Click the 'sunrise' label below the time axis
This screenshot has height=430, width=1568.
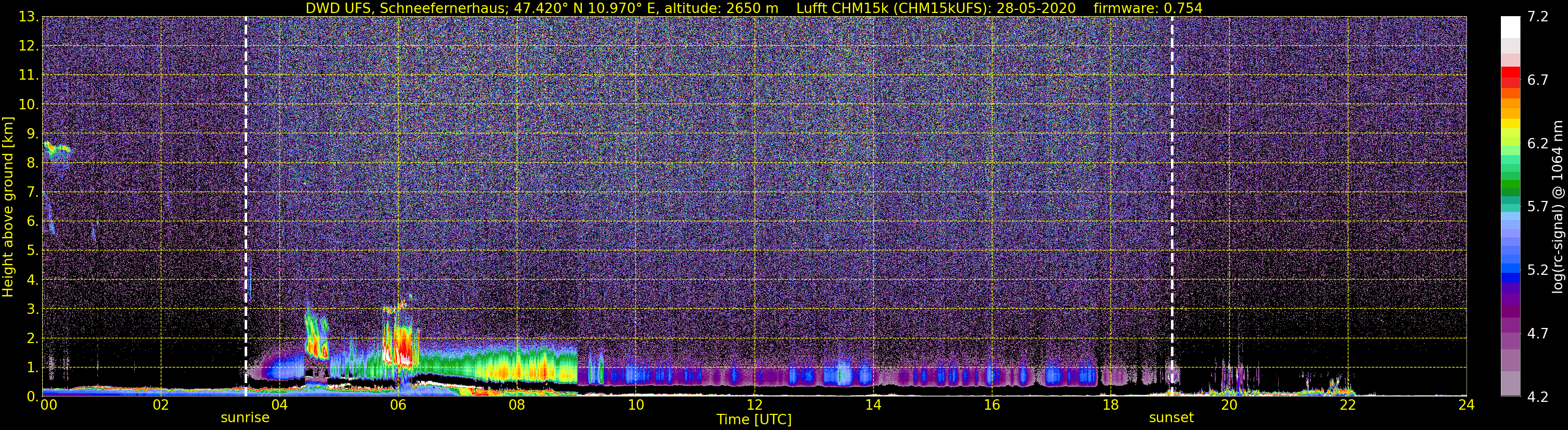click(245, 418)
